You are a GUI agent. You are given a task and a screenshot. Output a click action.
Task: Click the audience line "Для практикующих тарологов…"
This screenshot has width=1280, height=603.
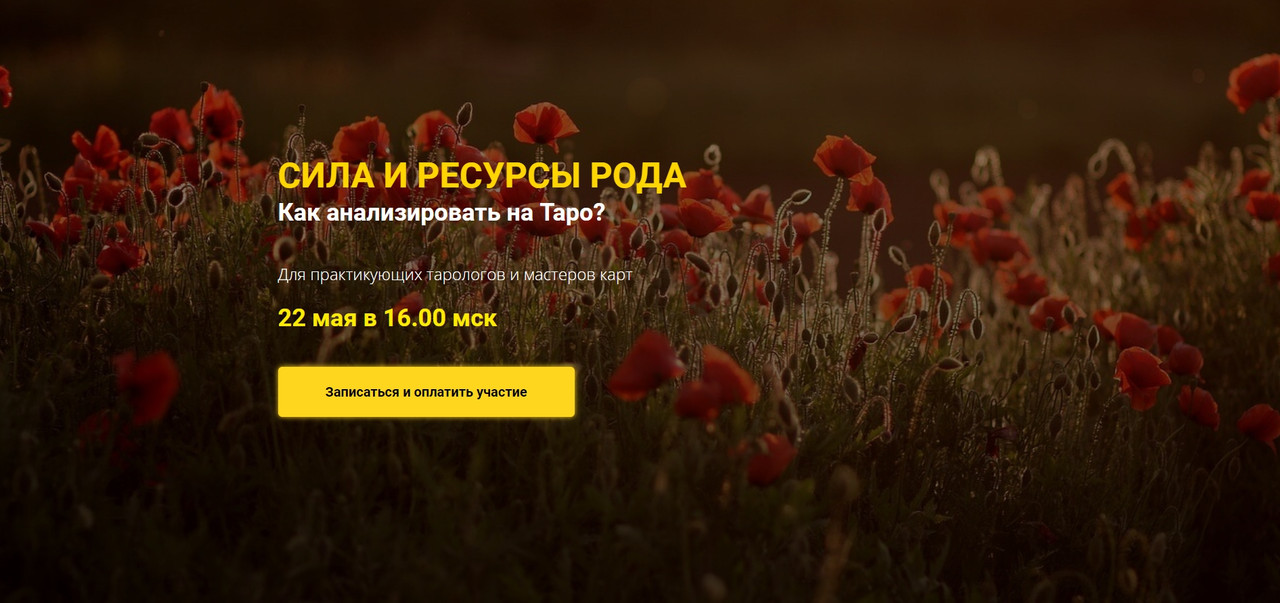455,275
